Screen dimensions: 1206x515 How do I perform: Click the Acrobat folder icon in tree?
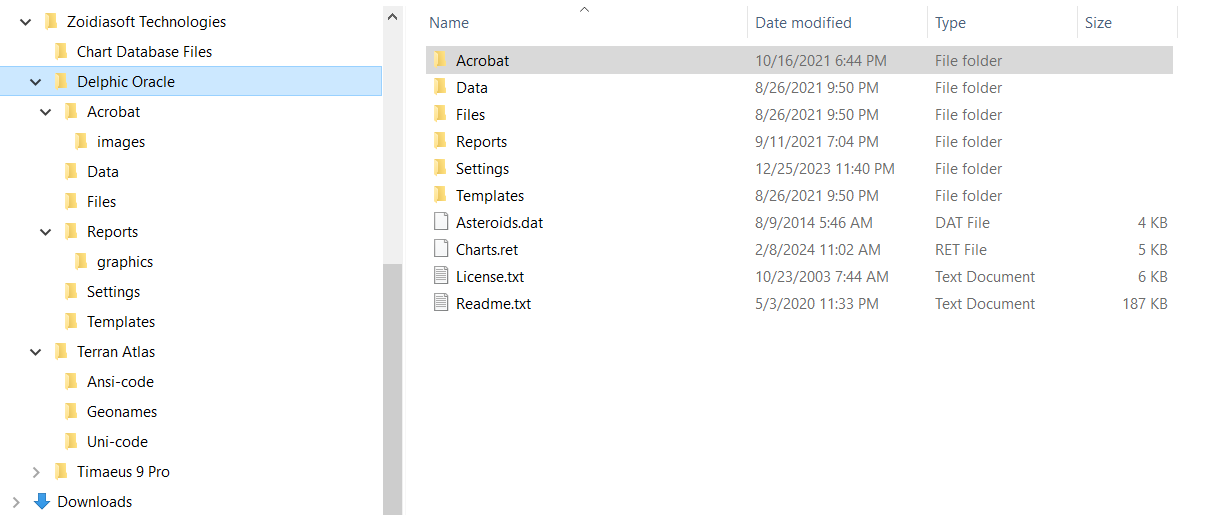click(71, 111)
